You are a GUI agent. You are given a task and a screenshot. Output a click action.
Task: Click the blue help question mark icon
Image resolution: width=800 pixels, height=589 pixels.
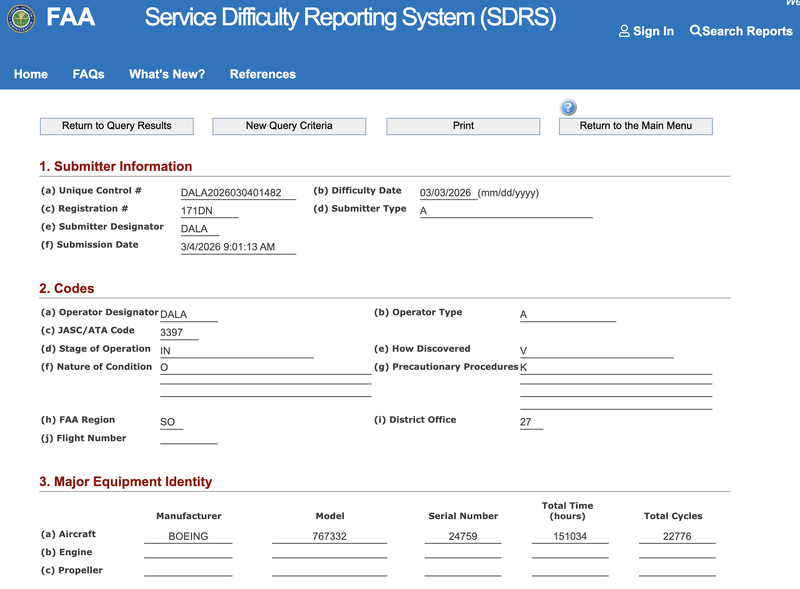[x=568, y=107]
